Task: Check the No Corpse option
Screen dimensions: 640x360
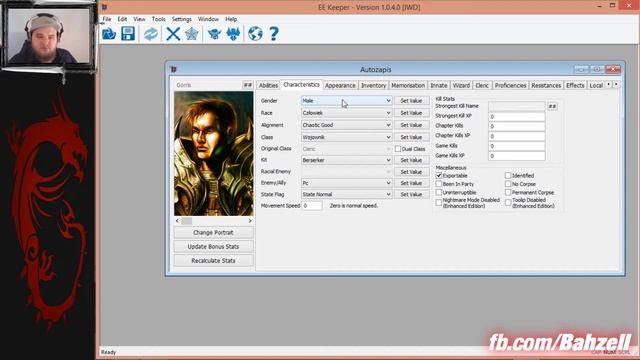Action: [x=508, y=184]
